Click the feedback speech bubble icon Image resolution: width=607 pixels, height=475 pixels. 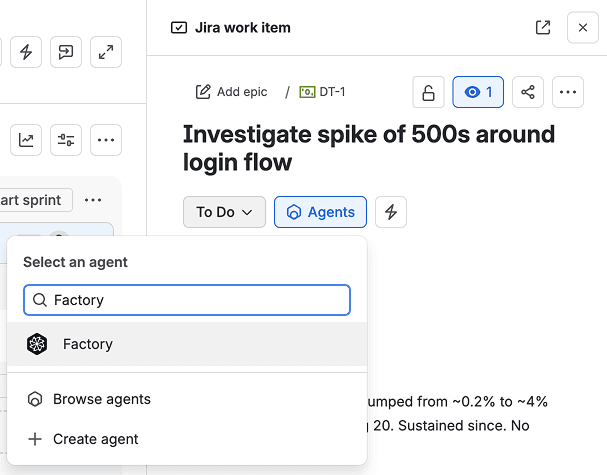pos(66,52)
